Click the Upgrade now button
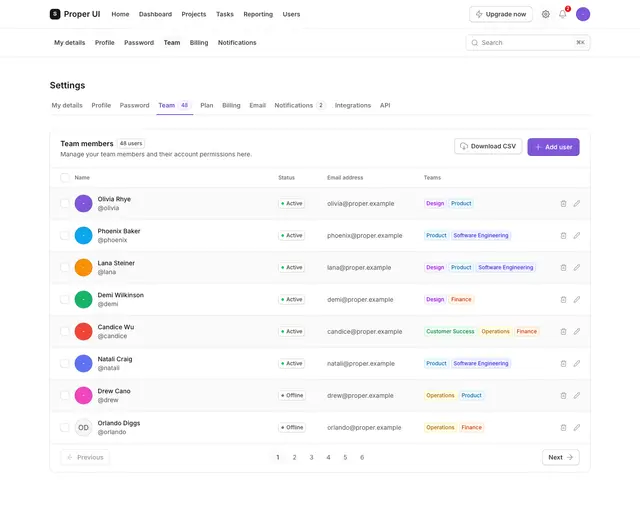Screen dimensions: 640x515 coord(500,14)
